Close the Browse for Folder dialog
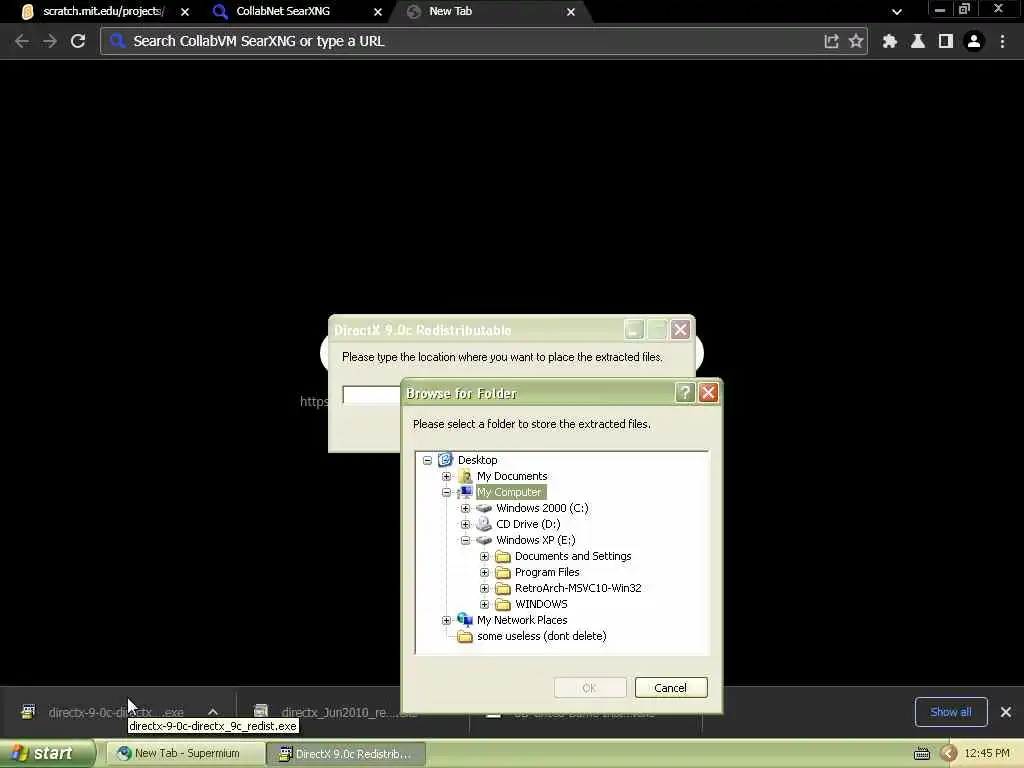This screenshot has width=1024, height=768. [708, 392]
